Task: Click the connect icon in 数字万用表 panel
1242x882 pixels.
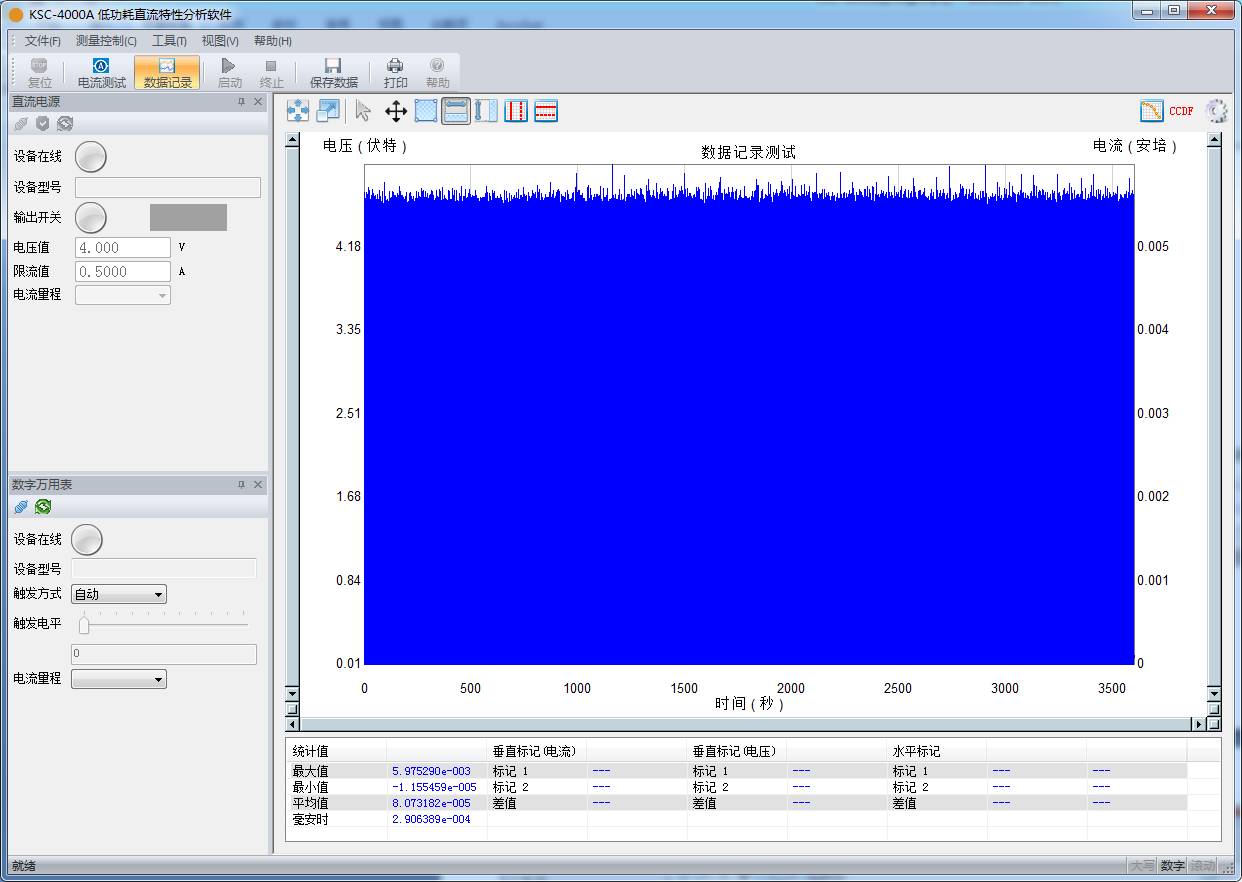Action: pos(21,507)
